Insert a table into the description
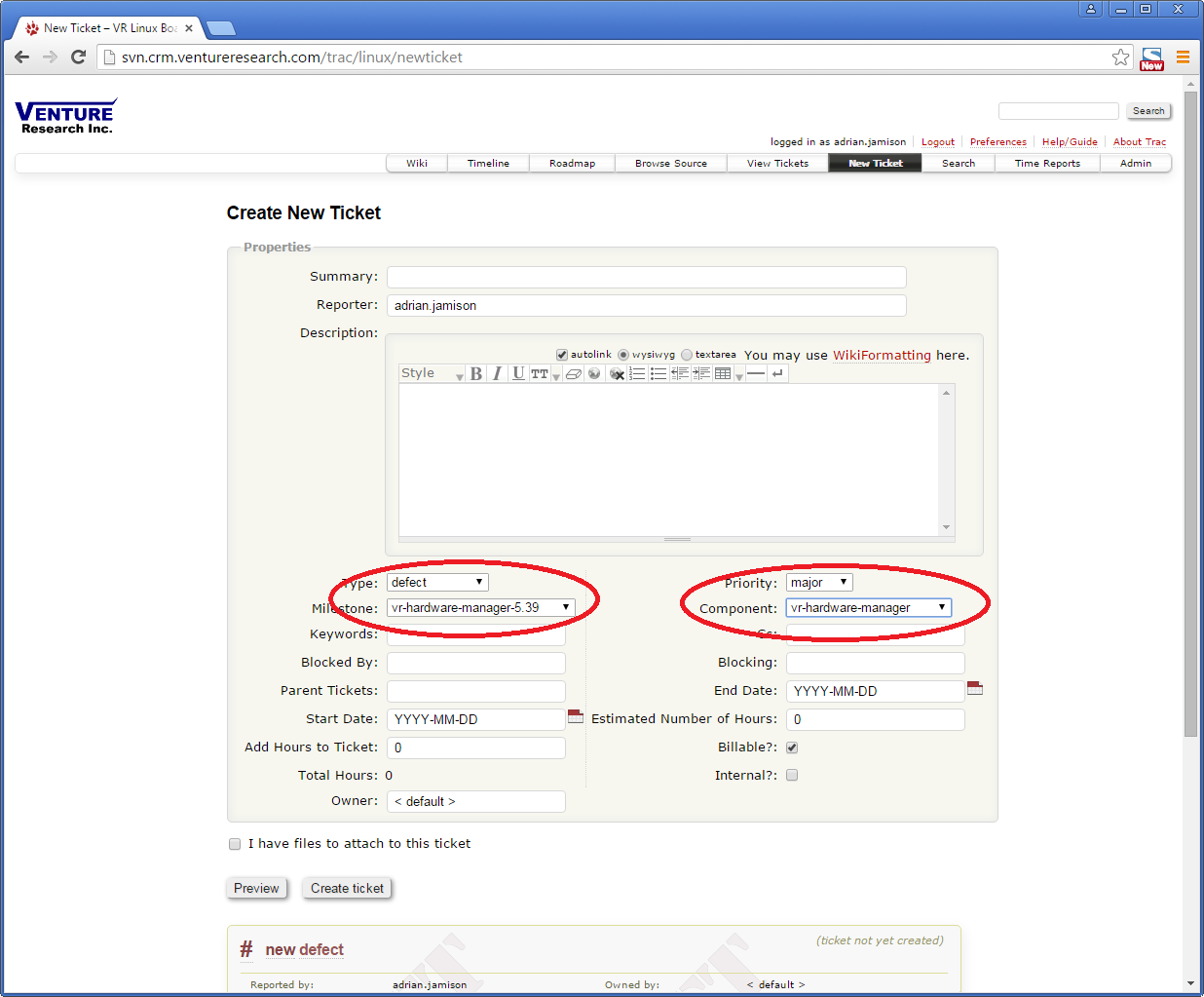This screenshot has width=1204, height=997. [x=722, y=373]
